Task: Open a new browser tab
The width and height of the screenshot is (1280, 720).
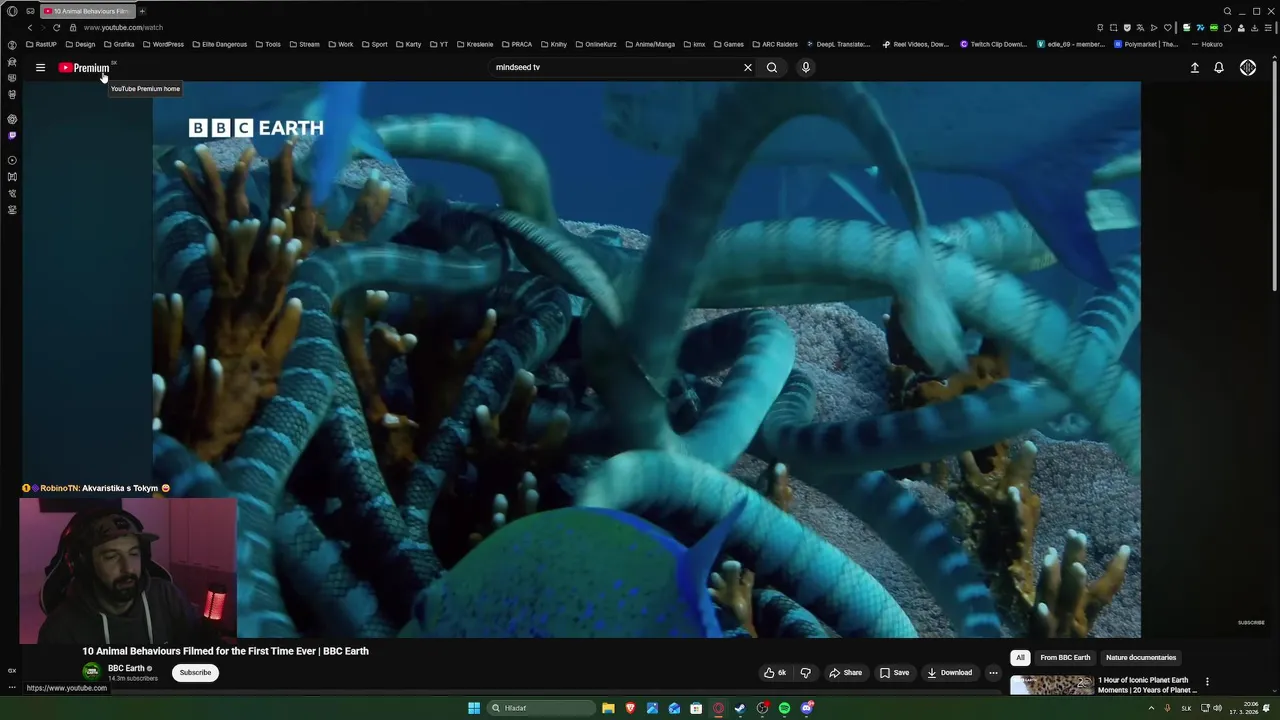Action: (142, 11)
